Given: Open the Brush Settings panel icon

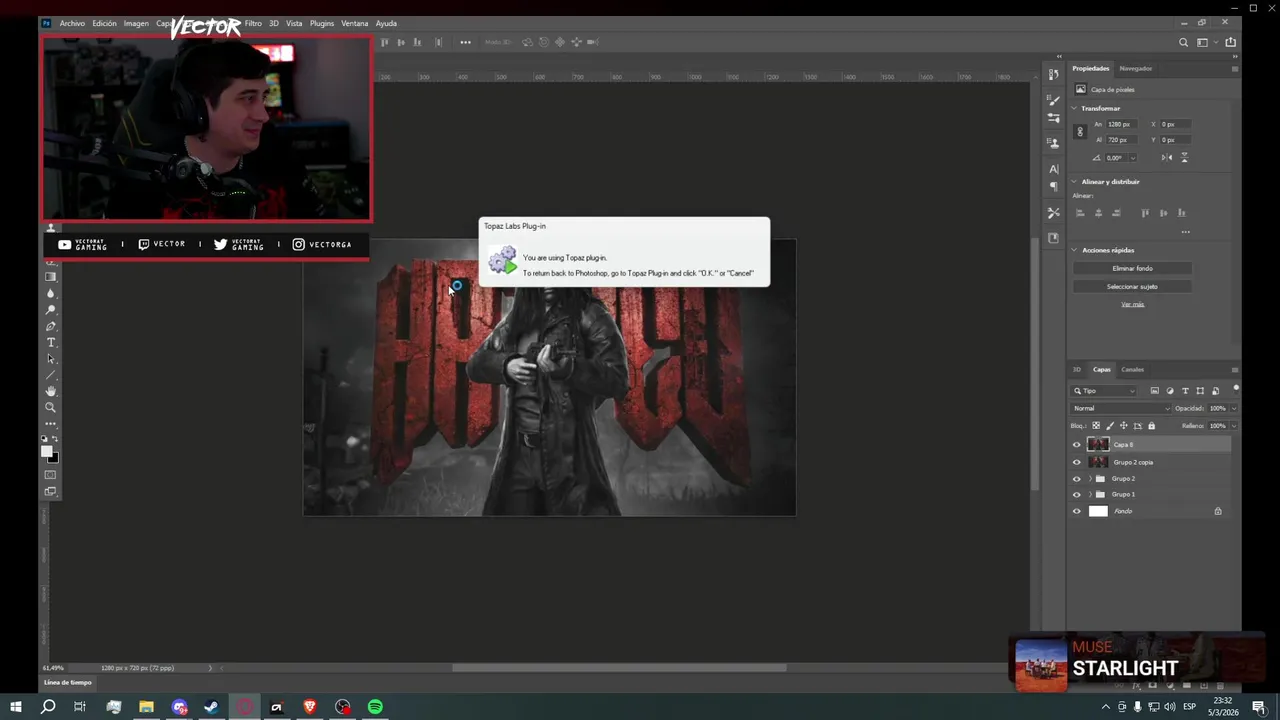Looking at the screenshot, I should click(x=1053, y=100).
